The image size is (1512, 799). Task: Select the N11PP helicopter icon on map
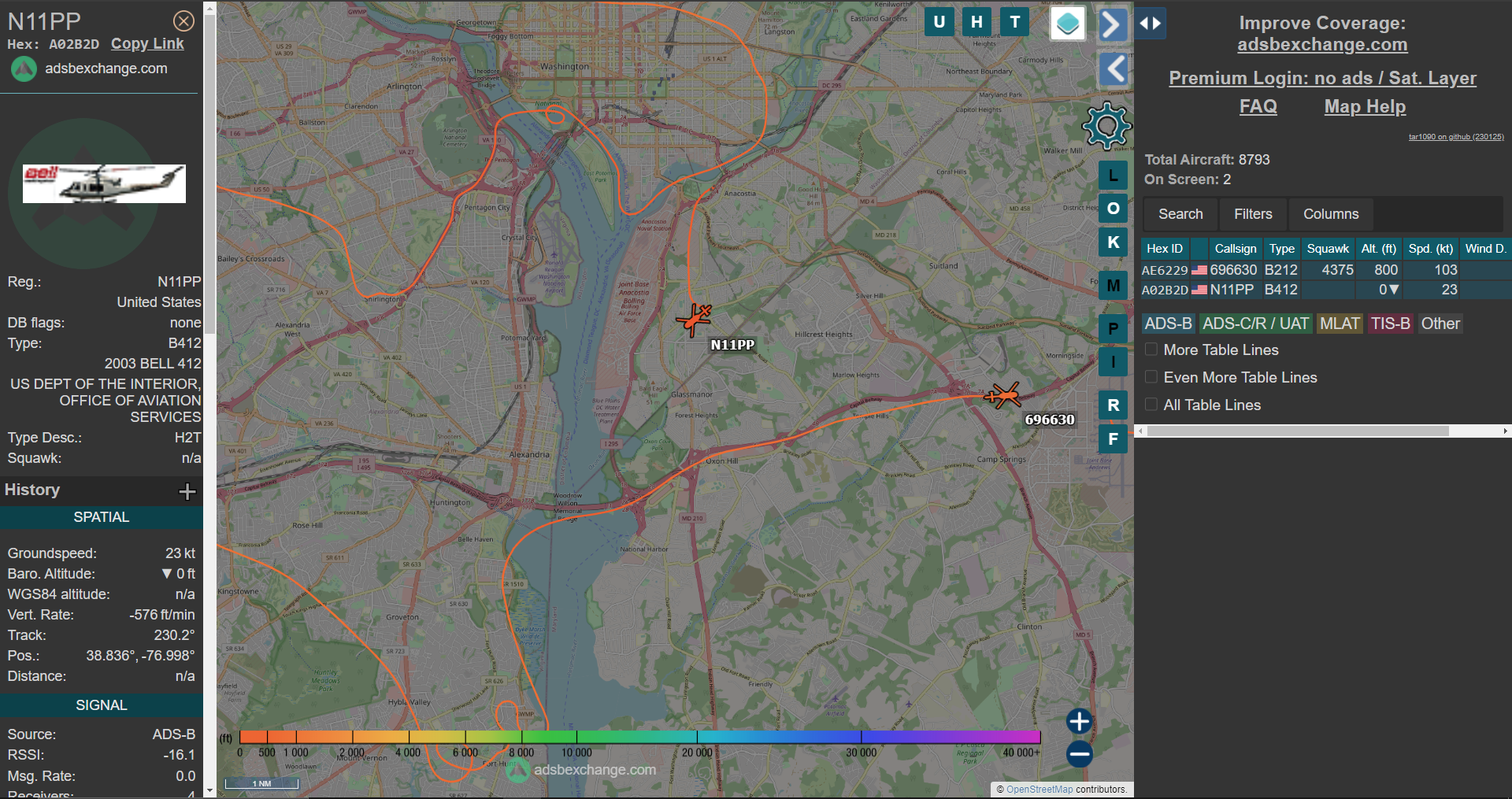(x=694, y=320)
